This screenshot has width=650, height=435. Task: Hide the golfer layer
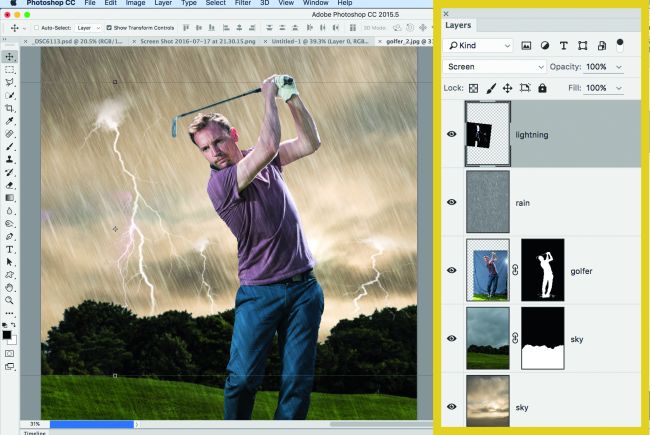coord(452,270)
